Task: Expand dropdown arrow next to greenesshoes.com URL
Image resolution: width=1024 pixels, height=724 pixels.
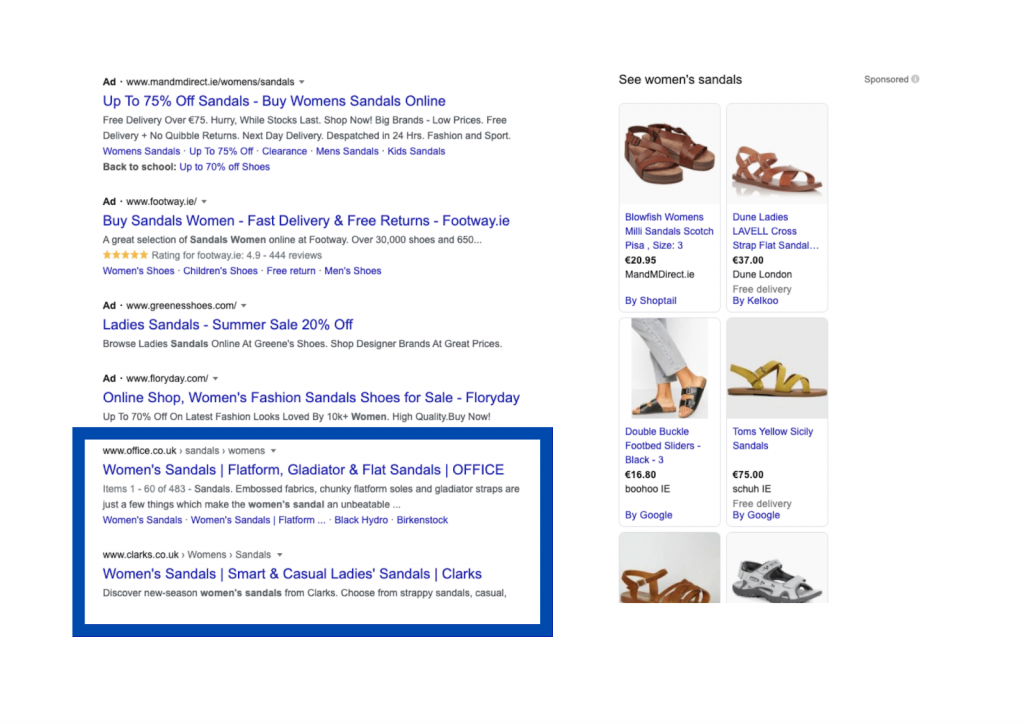Action: pyautogui.click(x=244, y=306)
